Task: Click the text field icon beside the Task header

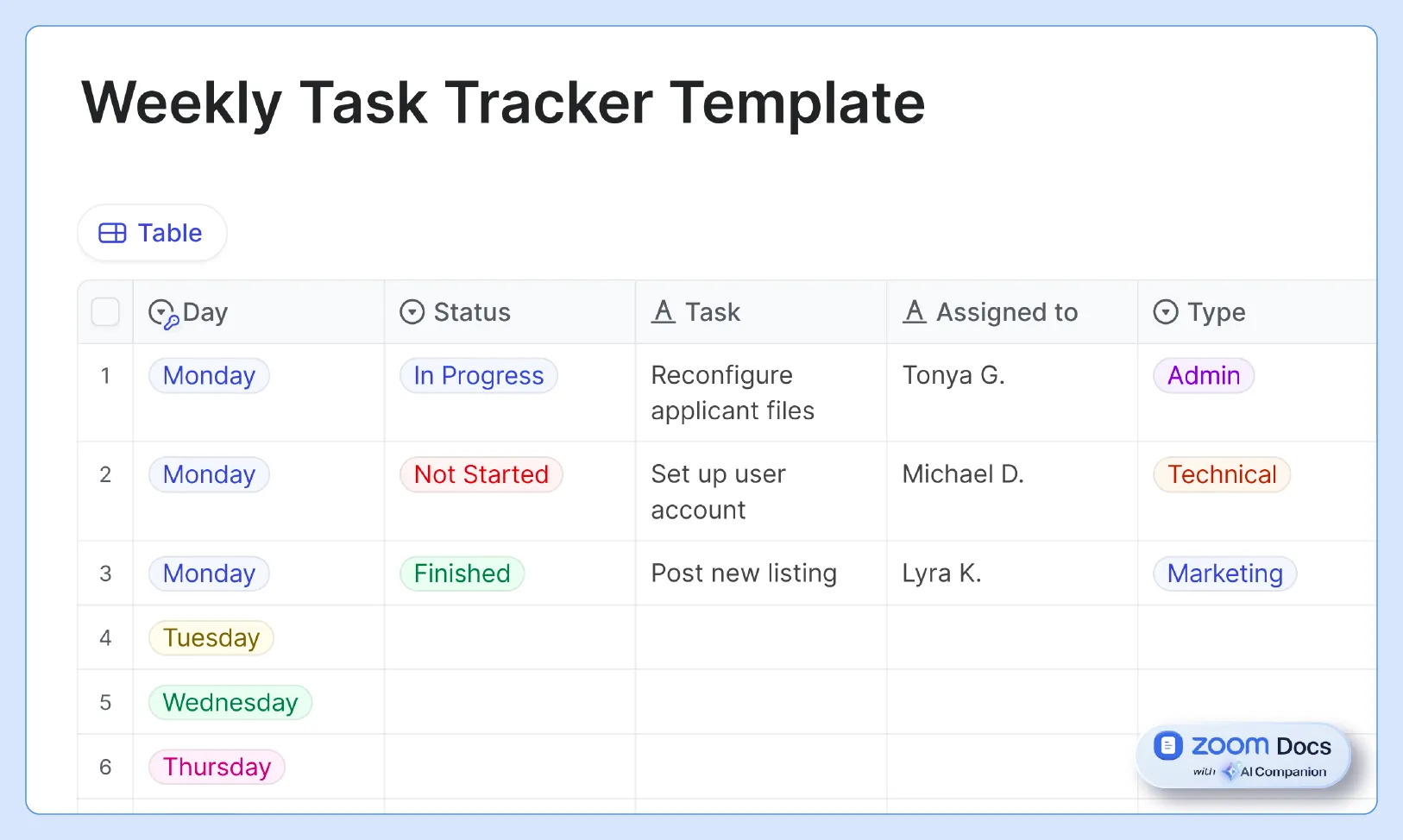Action: pos(664,311)
